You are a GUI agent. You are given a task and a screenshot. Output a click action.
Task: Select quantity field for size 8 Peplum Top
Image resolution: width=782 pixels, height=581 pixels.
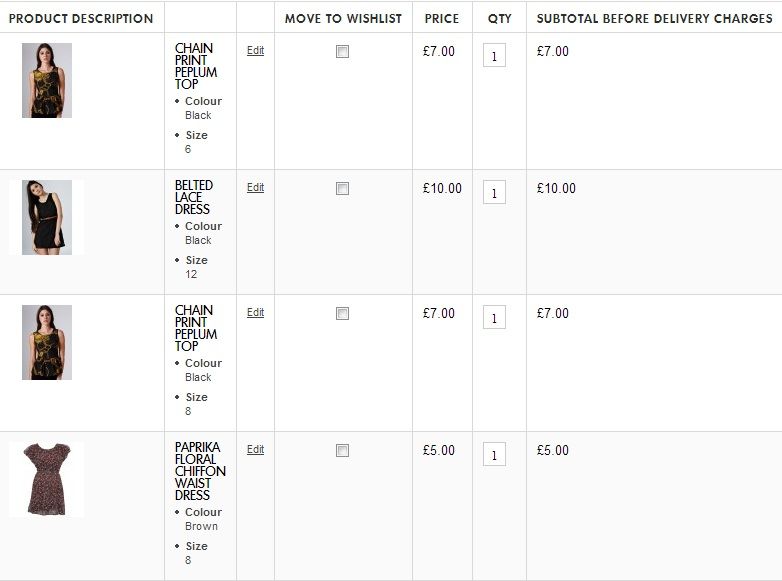click(x=494, y=318)
